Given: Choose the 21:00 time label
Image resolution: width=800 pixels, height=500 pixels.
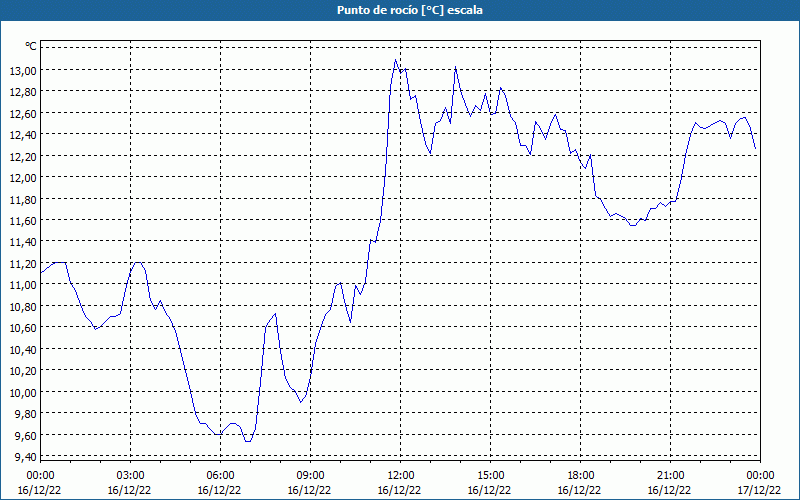Looking at the screenshot, I should (x=670, y=475).
